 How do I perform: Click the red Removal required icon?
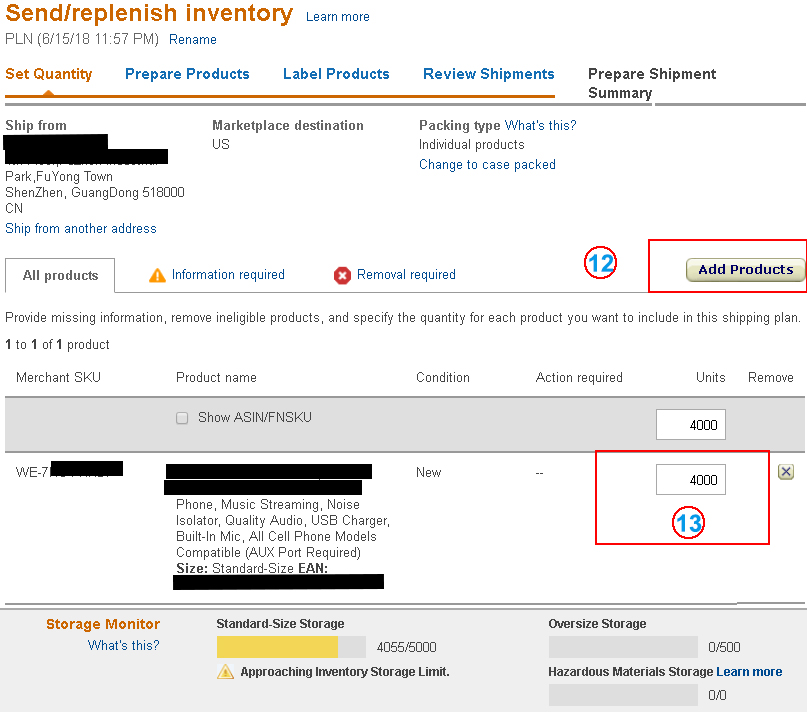[x=343, y=275]
